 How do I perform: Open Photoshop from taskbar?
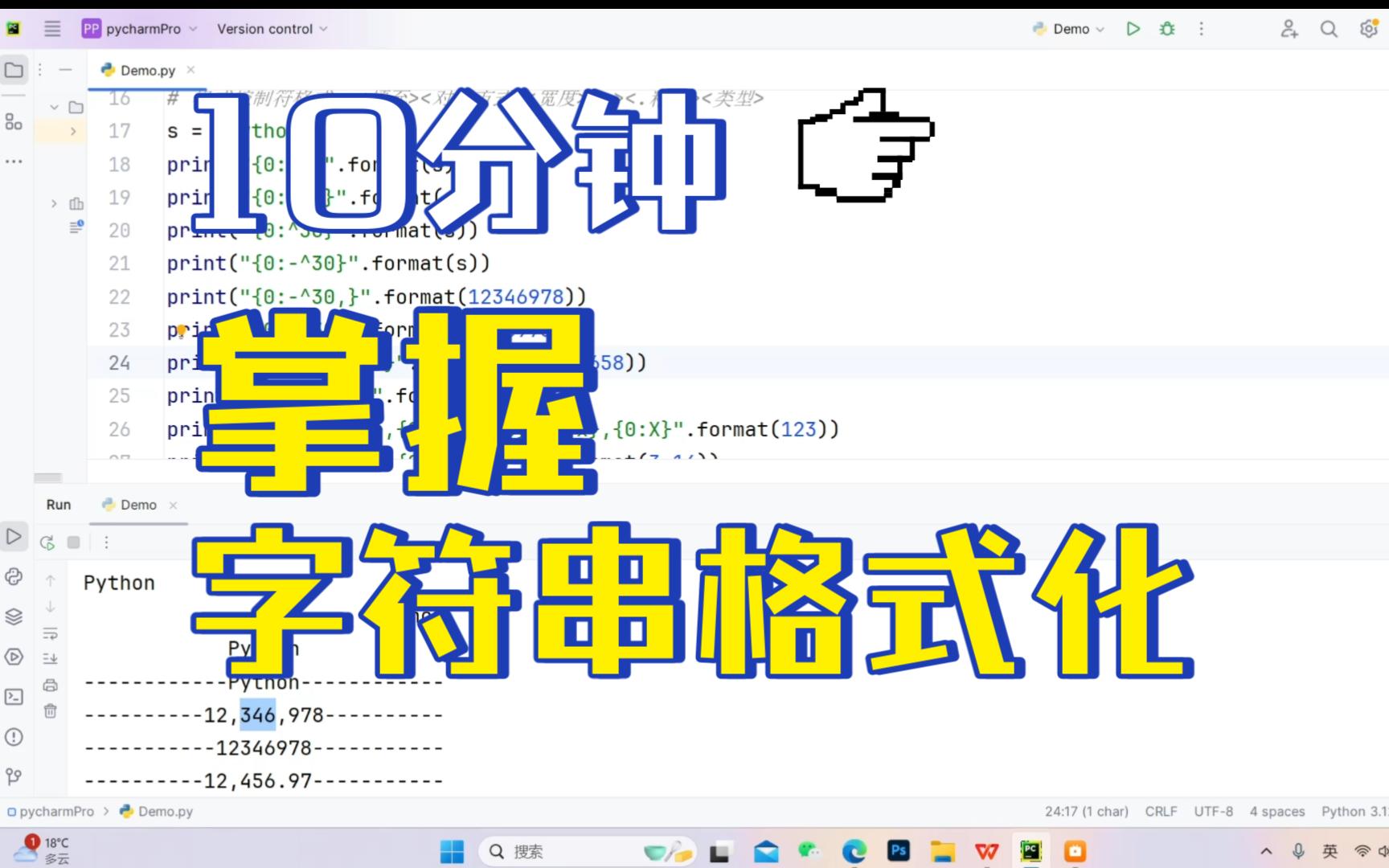click(x=899, y=851)
